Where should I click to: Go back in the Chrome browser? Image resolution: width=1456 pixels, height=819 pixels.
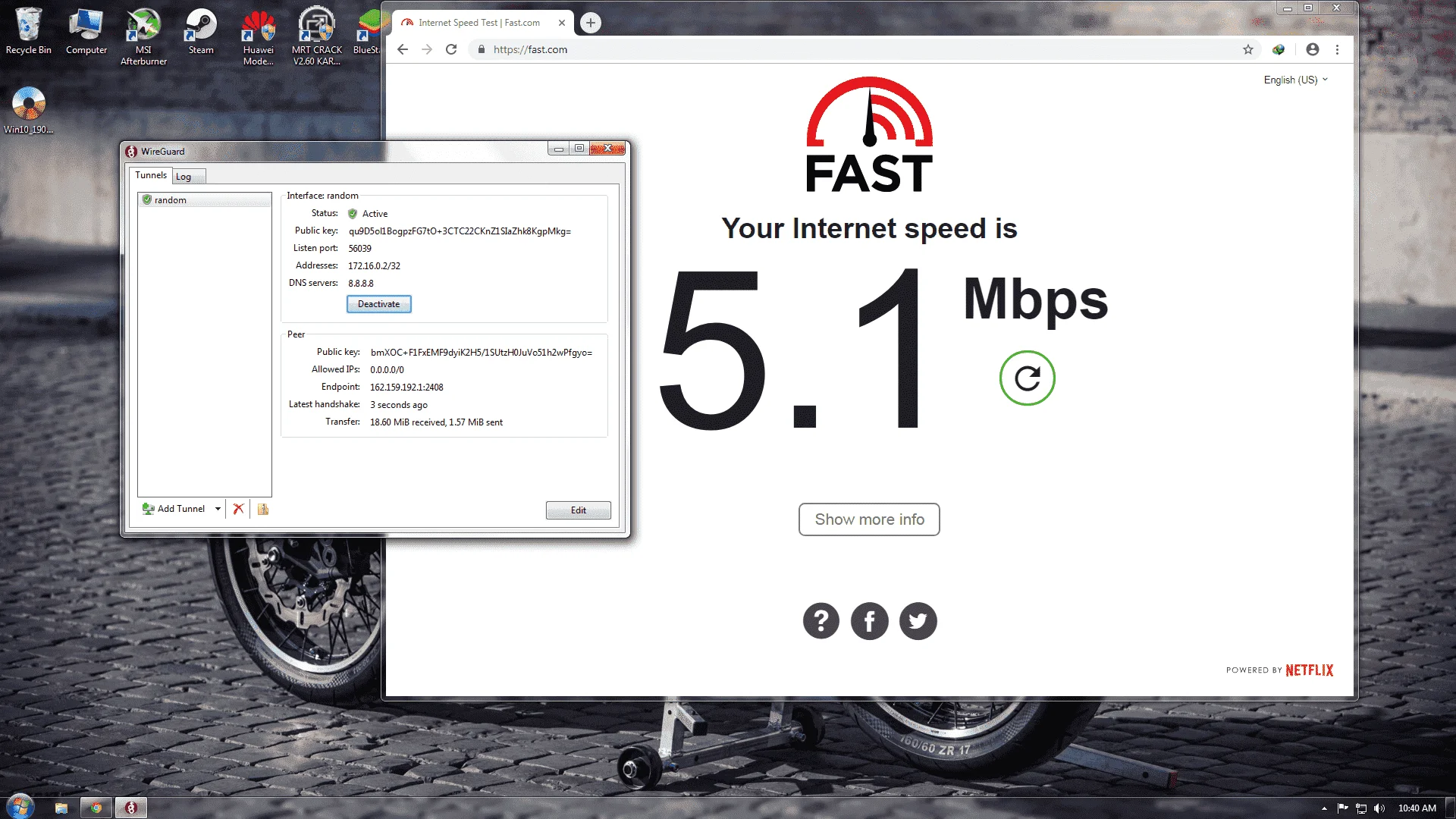pyautogui.click(x=403, y=49)
